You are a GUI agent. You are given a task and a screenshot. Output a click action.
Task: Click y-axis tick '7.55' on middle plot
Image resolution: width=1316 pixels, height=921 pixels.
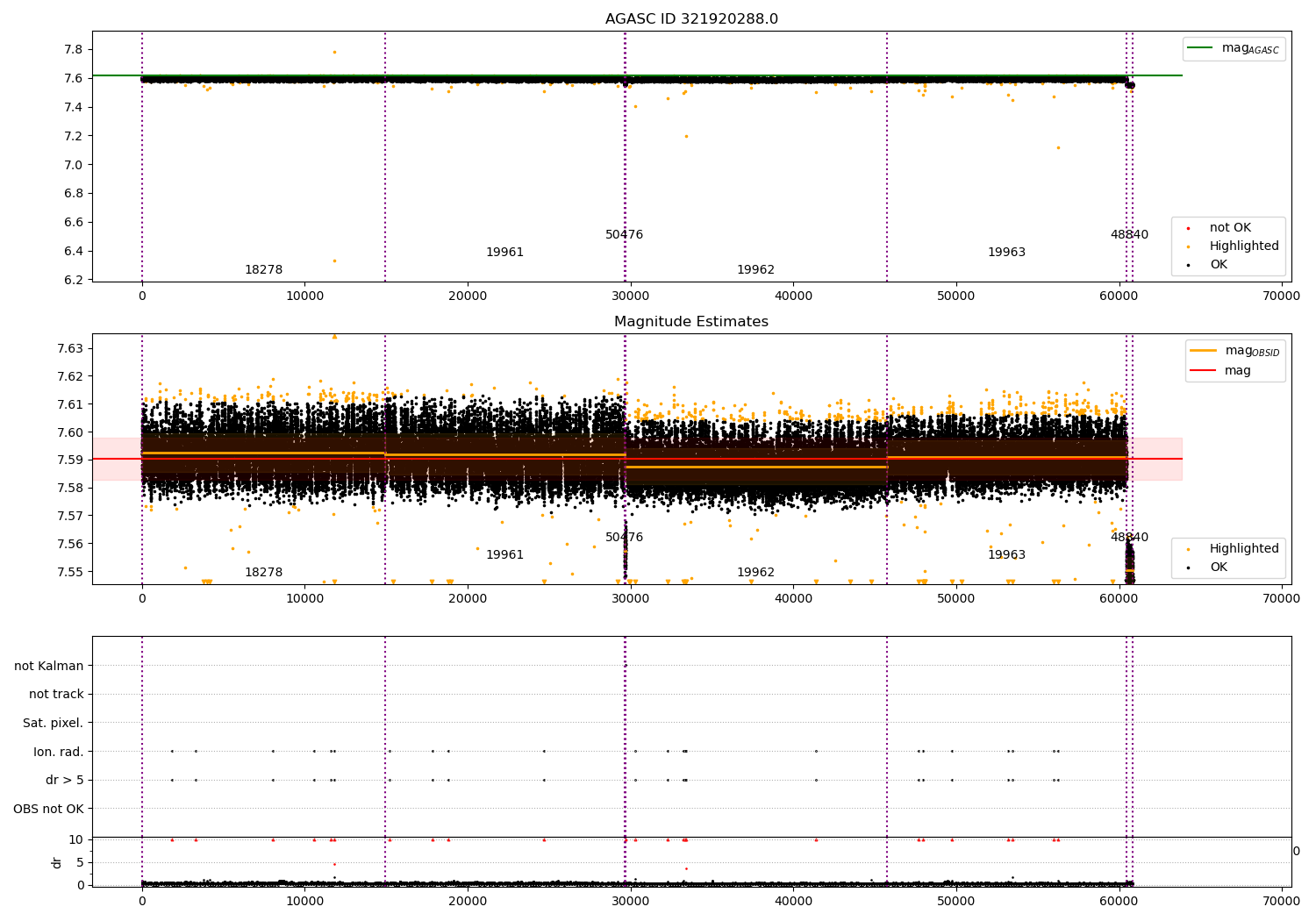click(x=70, y=572)
